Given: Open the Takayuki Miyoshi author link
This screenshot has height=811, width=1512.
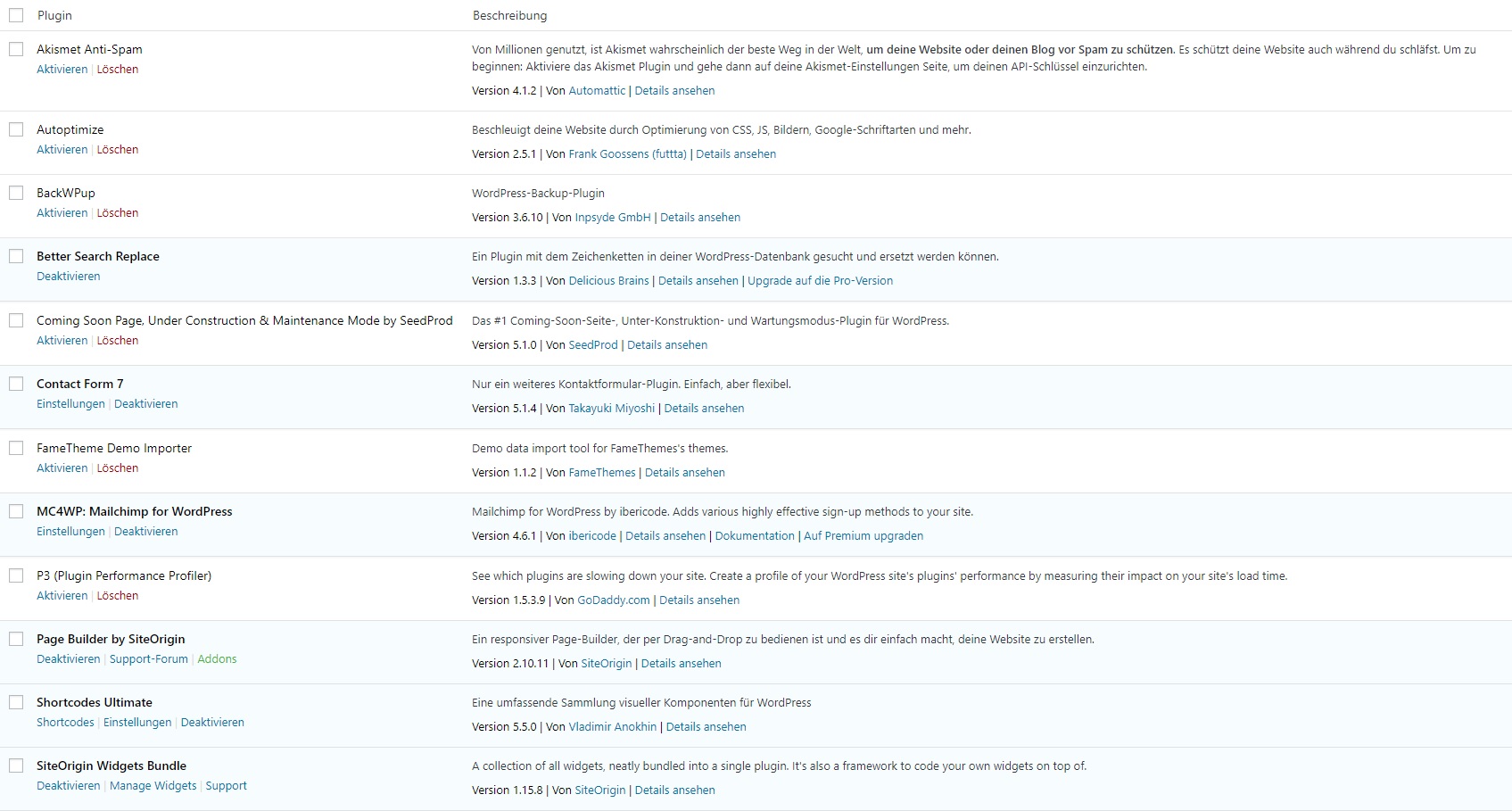Looking at the screenshot, I should point(612,409).
